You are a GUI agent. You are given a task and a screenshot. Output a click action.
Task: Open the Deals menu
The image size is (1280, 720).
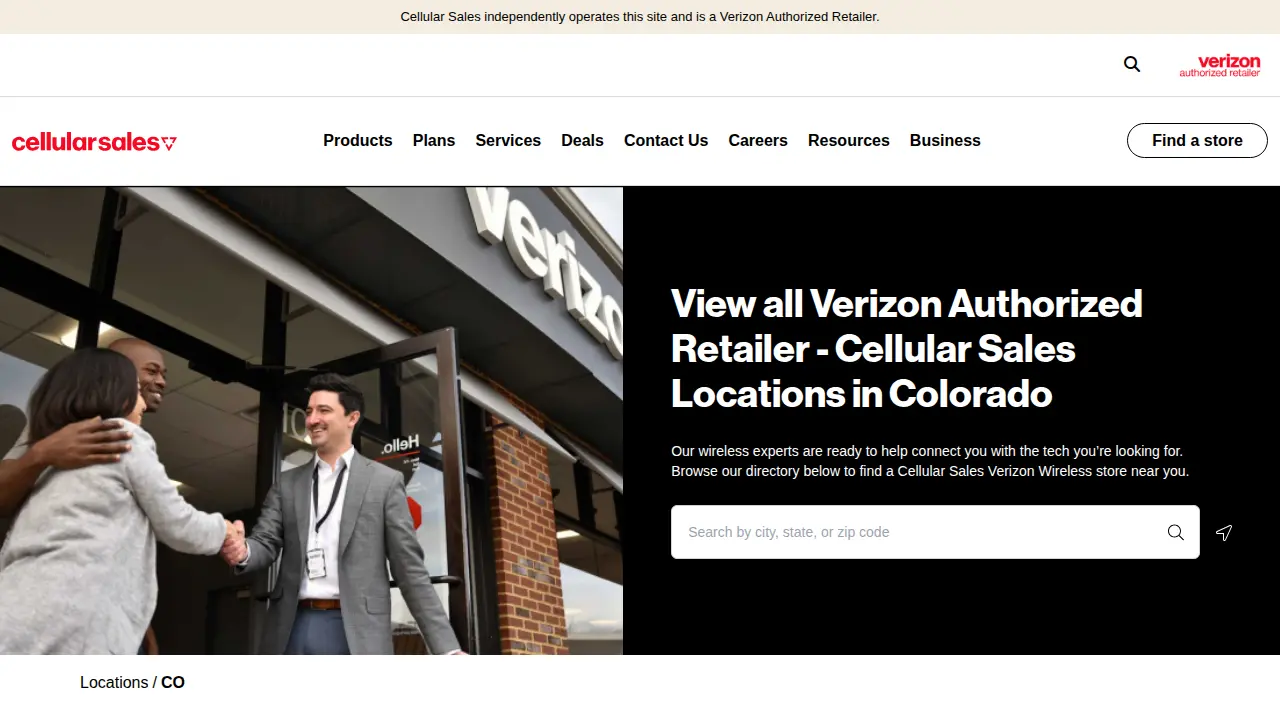tap(582, 141)
